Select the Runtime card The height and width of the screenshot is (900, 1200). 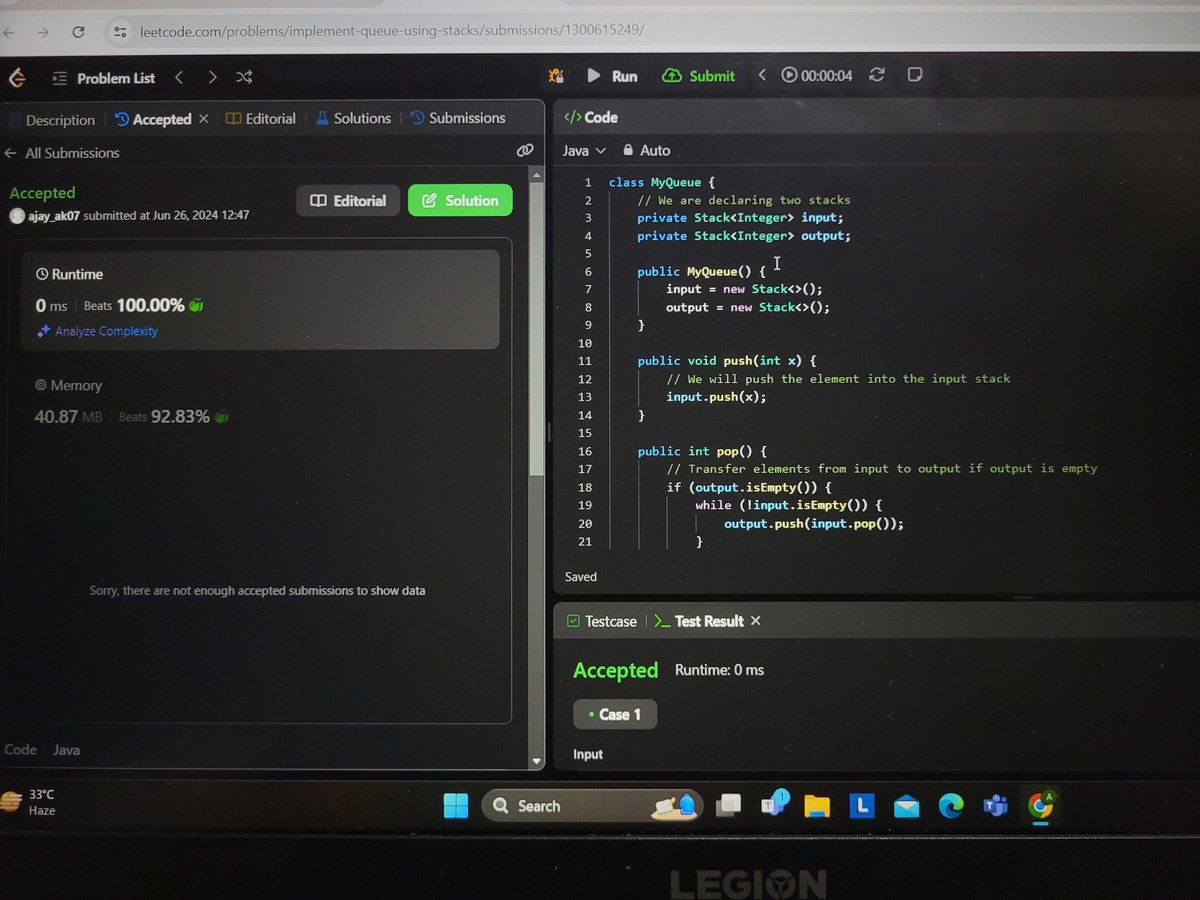click(260, 299)
